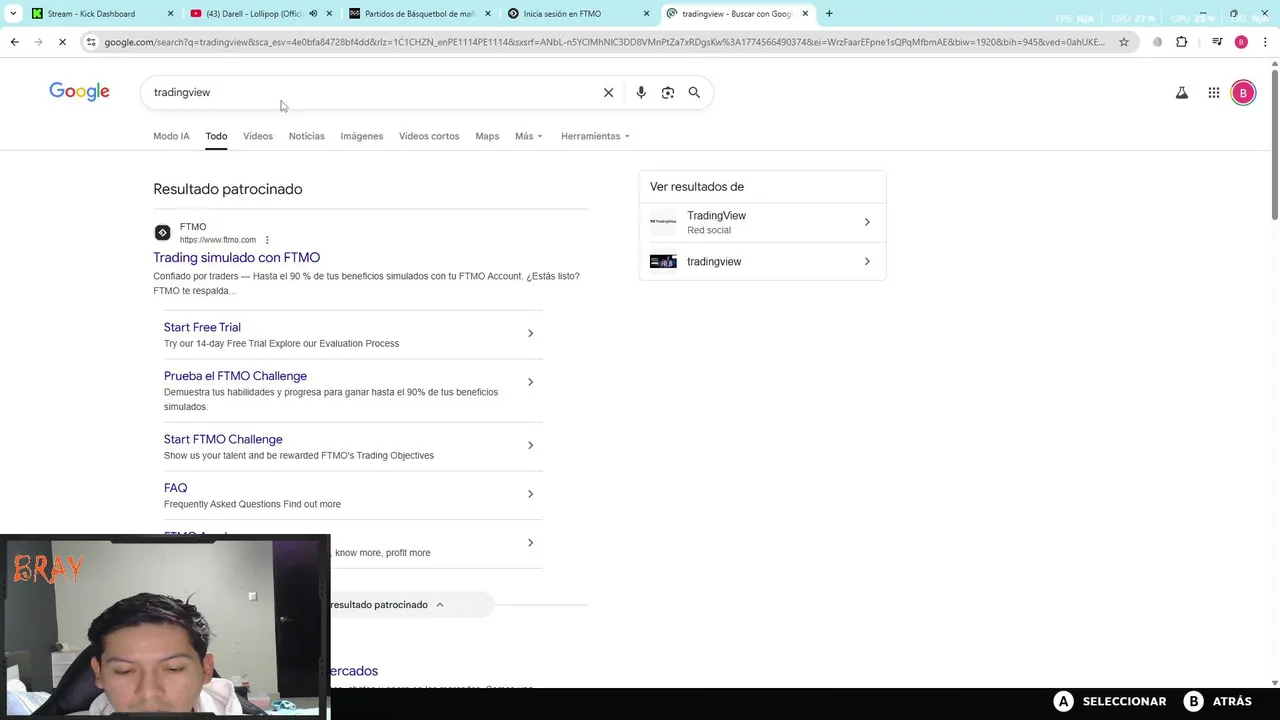Open Search Labs flask icon
Screen dimensions: 1280x720
pyautogui.click(x=1182, y=92)
